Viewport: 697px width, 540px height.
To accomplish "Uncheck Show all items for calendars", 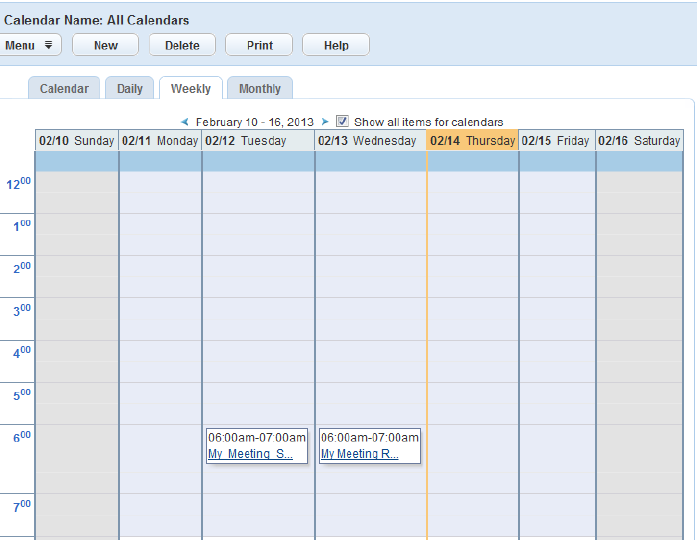I will coord(342,121).
